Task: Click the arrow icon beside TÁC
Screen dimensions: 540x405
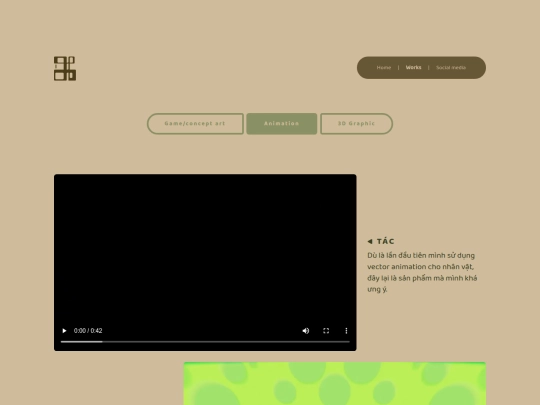Action: pyautogui.click(x=370, y=241)
